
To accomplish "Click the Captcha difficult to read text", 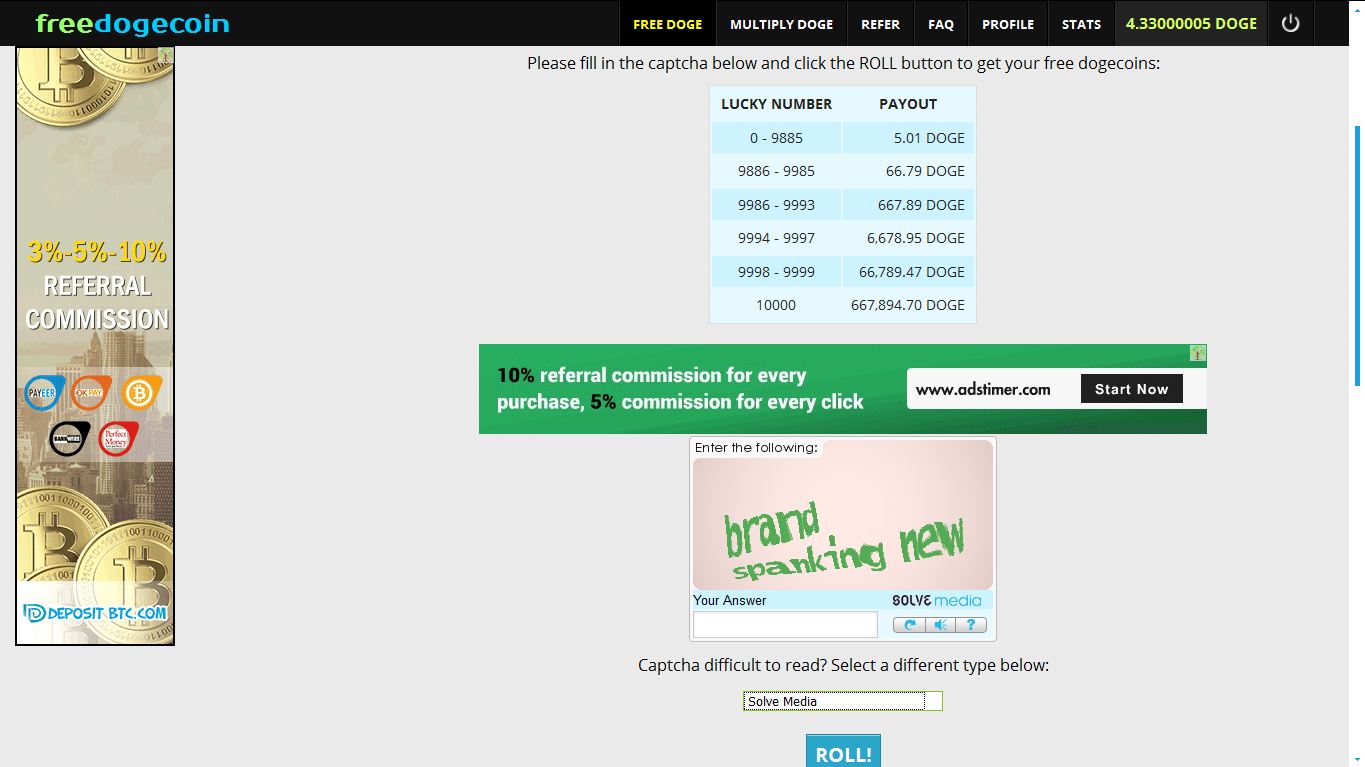I will [843, 665].
